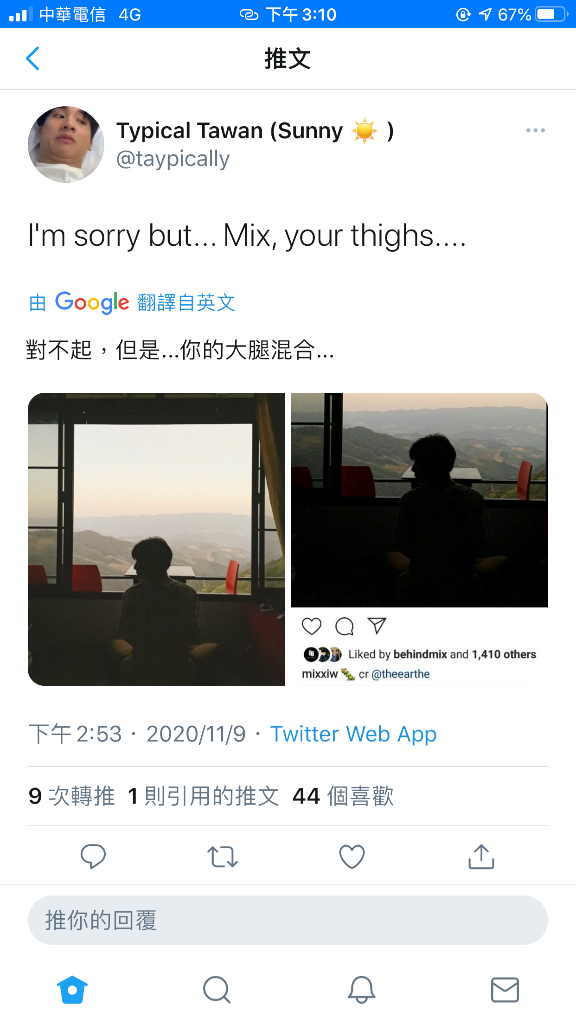Open the Notifications bell tab
Viewport: 576px width, 1024px height.
click(361, 989)
